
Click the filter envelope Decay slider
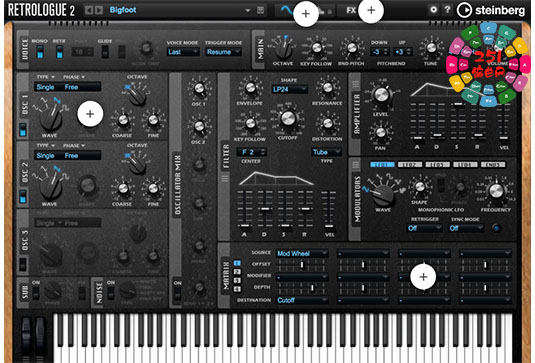(x=264, y=210)
